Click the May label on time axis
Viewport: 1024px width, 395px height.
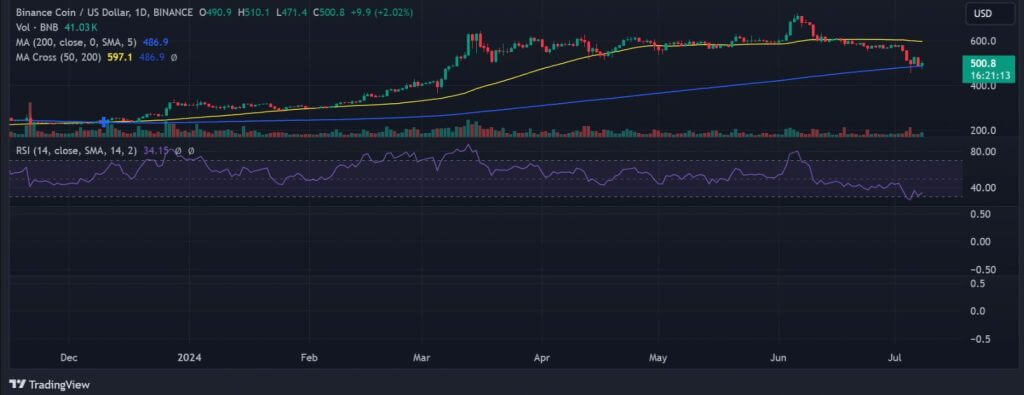click(x=659, y=358)
